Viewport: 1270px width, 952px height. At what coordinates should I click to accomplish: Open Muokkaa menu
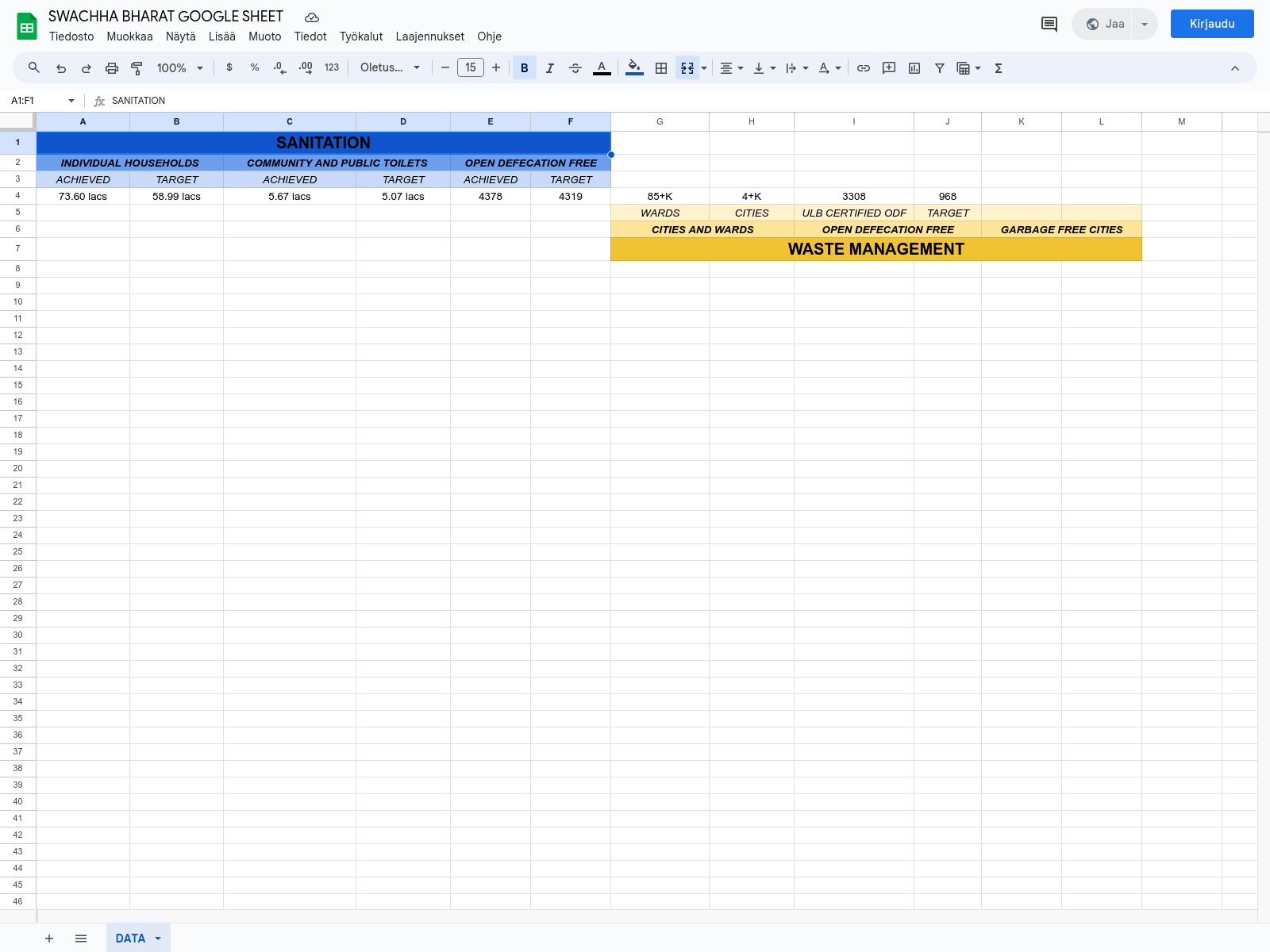(129, 36)
